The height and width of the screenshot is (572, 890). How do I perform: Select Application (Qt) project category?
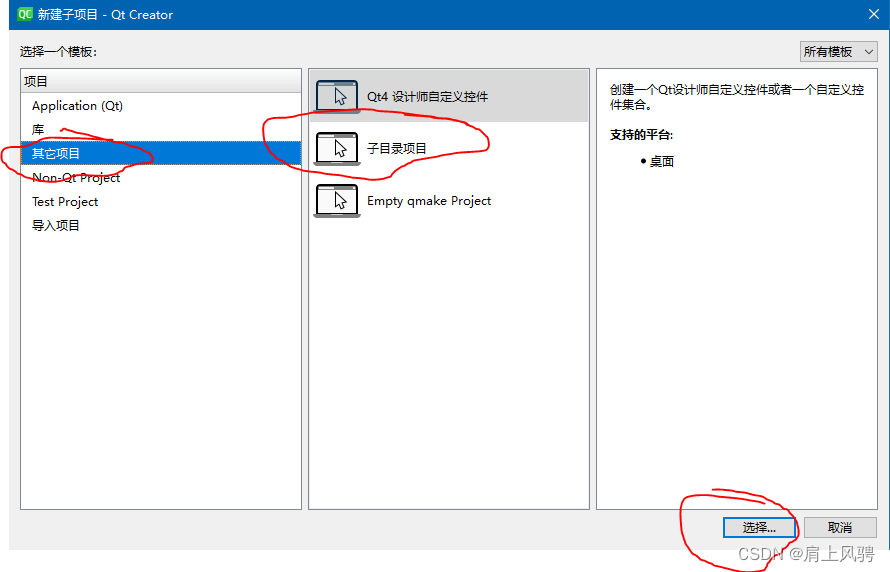click(x=161, y=106)
